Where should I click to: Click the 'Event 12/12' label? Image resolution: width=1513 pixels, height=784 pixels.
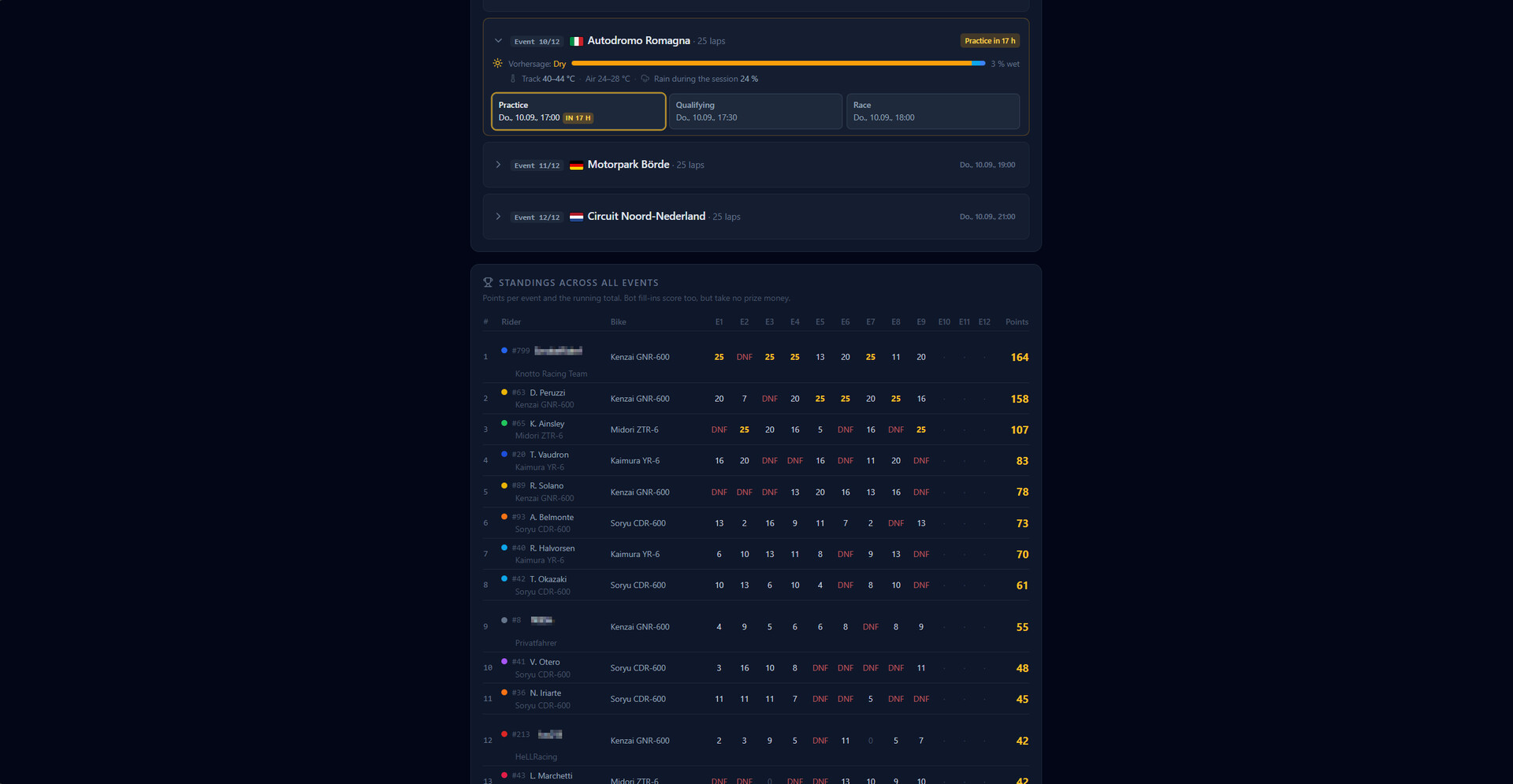(537, 217)
